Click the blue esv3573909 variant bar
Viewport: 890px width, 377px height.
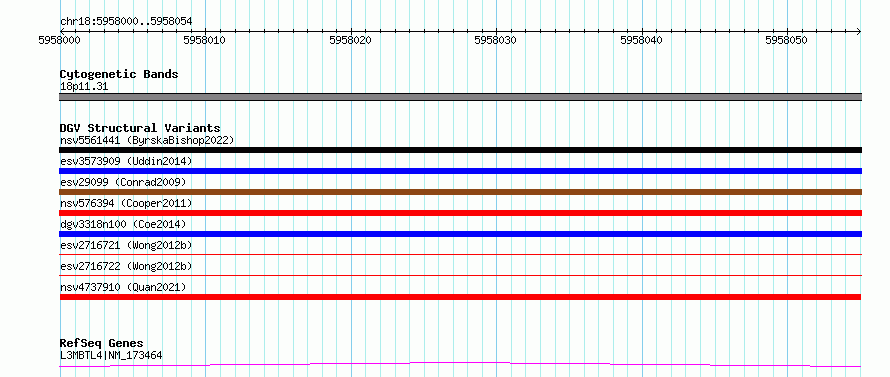[x=460, y=171]
